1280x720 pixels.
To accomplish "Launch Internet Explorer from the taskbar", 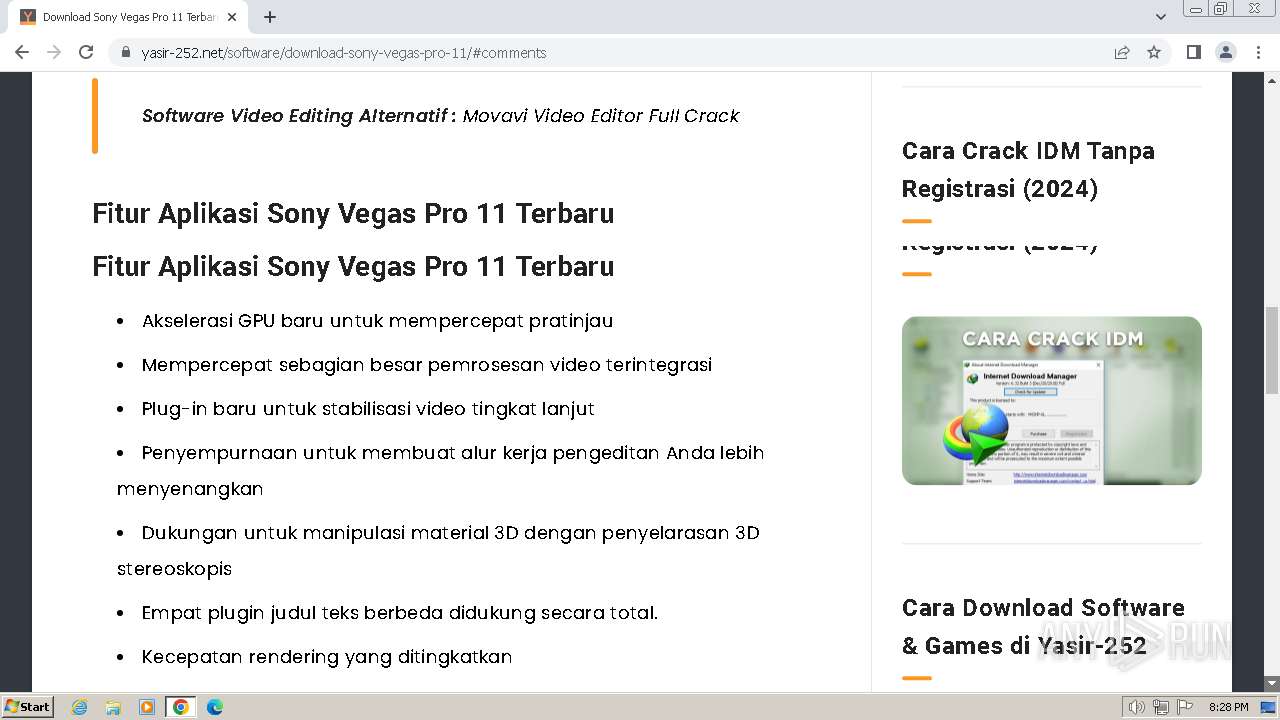I will tap(79, 707).
